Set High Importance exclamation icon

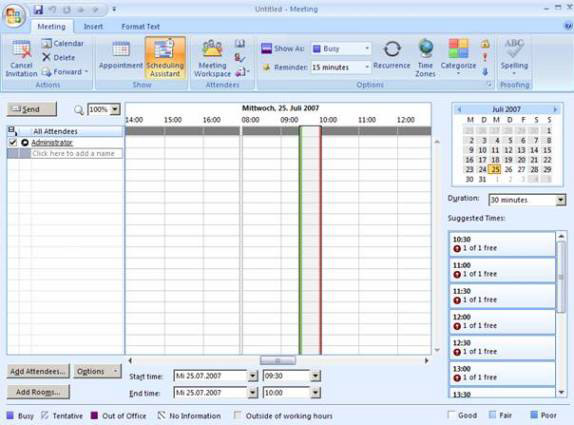[x=485, y=57]
